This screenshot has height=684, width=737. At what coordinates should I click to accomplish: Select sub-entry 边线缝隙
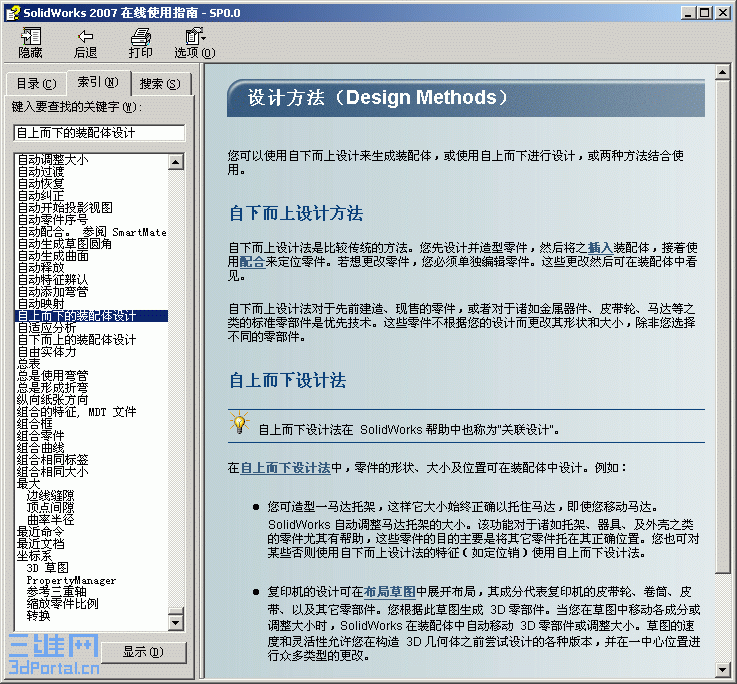[x=50, y=495]
